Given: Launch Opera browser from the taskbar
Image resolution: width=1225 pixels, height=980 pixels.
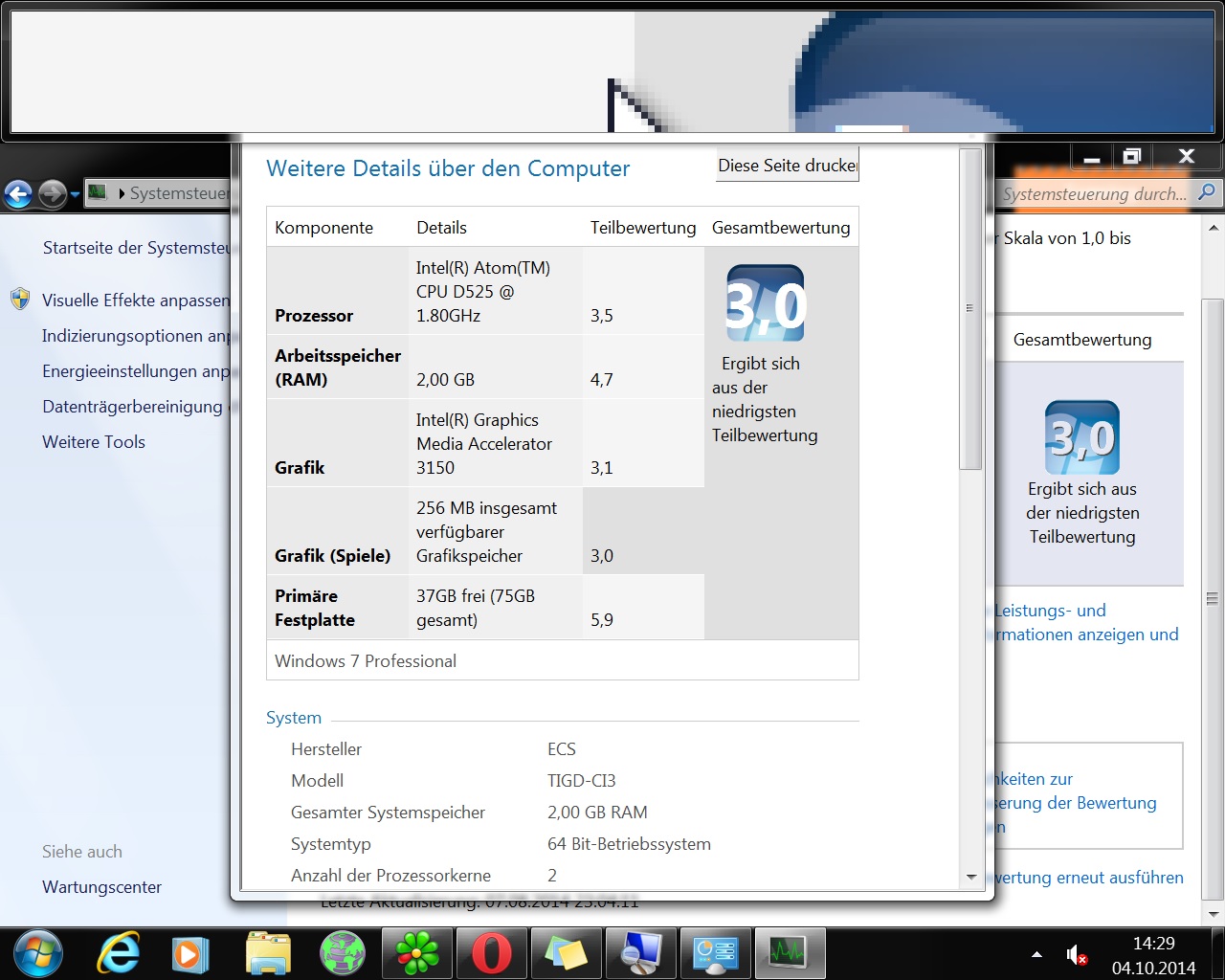Looking at the screenshot, I should click(491, 954).
